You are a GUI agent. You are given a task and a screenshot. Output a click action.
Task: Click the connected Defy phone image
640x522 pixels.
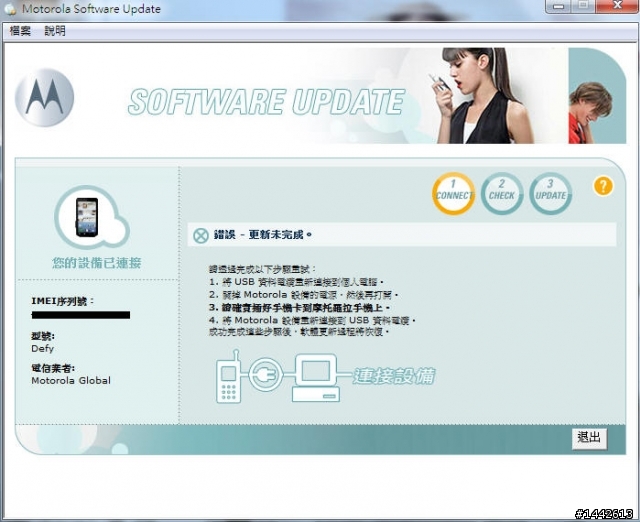87,217
